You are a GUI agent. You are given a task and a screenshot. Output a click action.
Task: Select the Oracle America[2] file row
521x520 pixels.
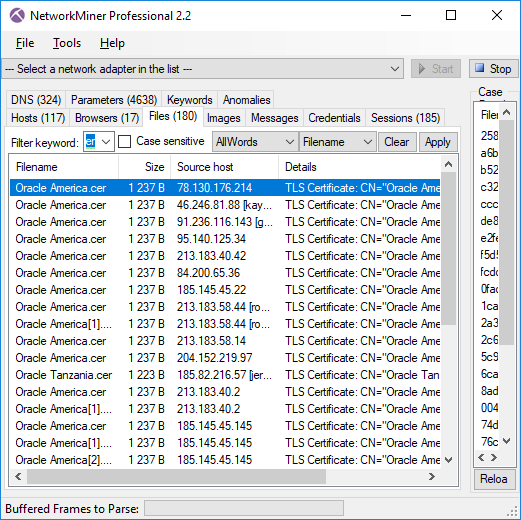[x=225, y=460]
